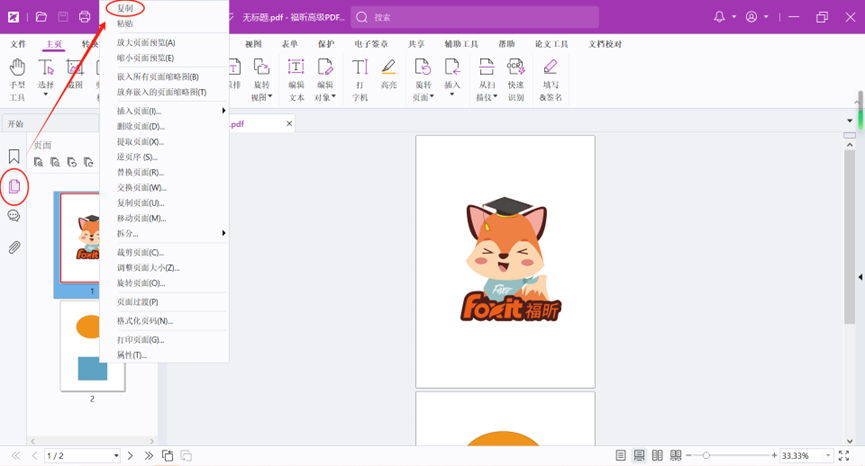Screen dimensions: 865x466
Task: Switch to the Share (共享) tab
Action: [x=417, y=44]
